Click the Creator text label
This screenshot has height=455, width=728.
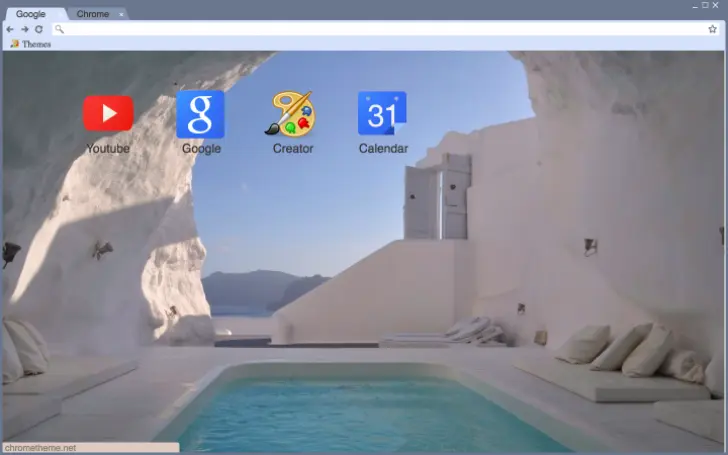[x=292, y=149]
